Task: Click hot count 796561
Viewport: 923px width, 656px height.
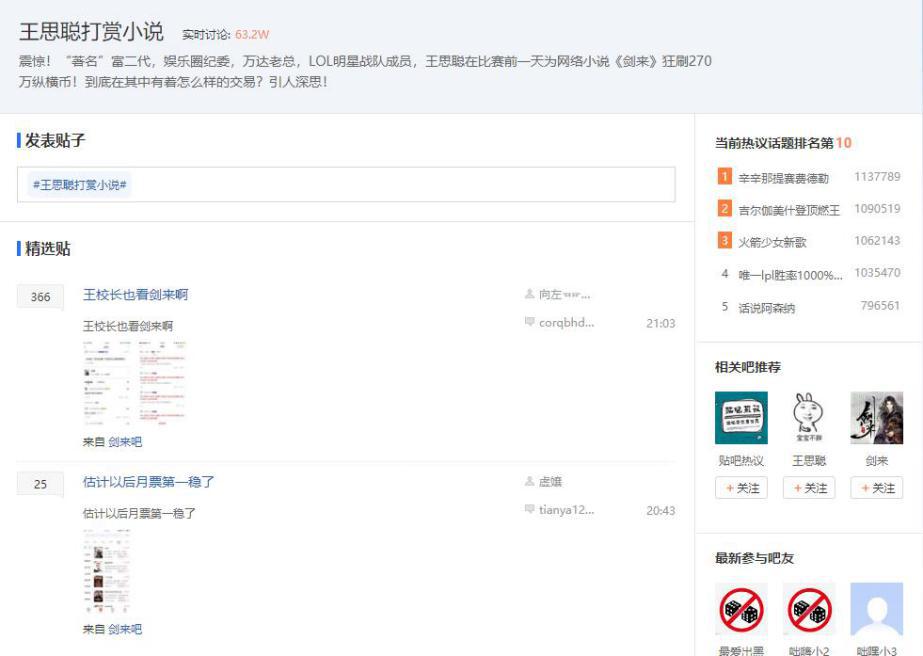Action: click(880, 306)
